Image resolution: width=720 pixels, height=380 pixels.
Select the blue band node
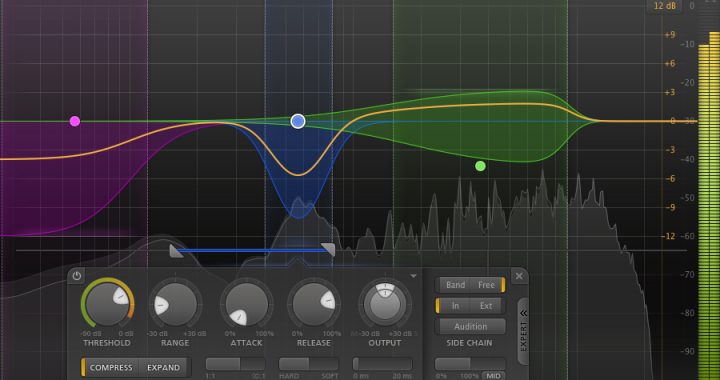pyautogui.click(x=298, y=121)
